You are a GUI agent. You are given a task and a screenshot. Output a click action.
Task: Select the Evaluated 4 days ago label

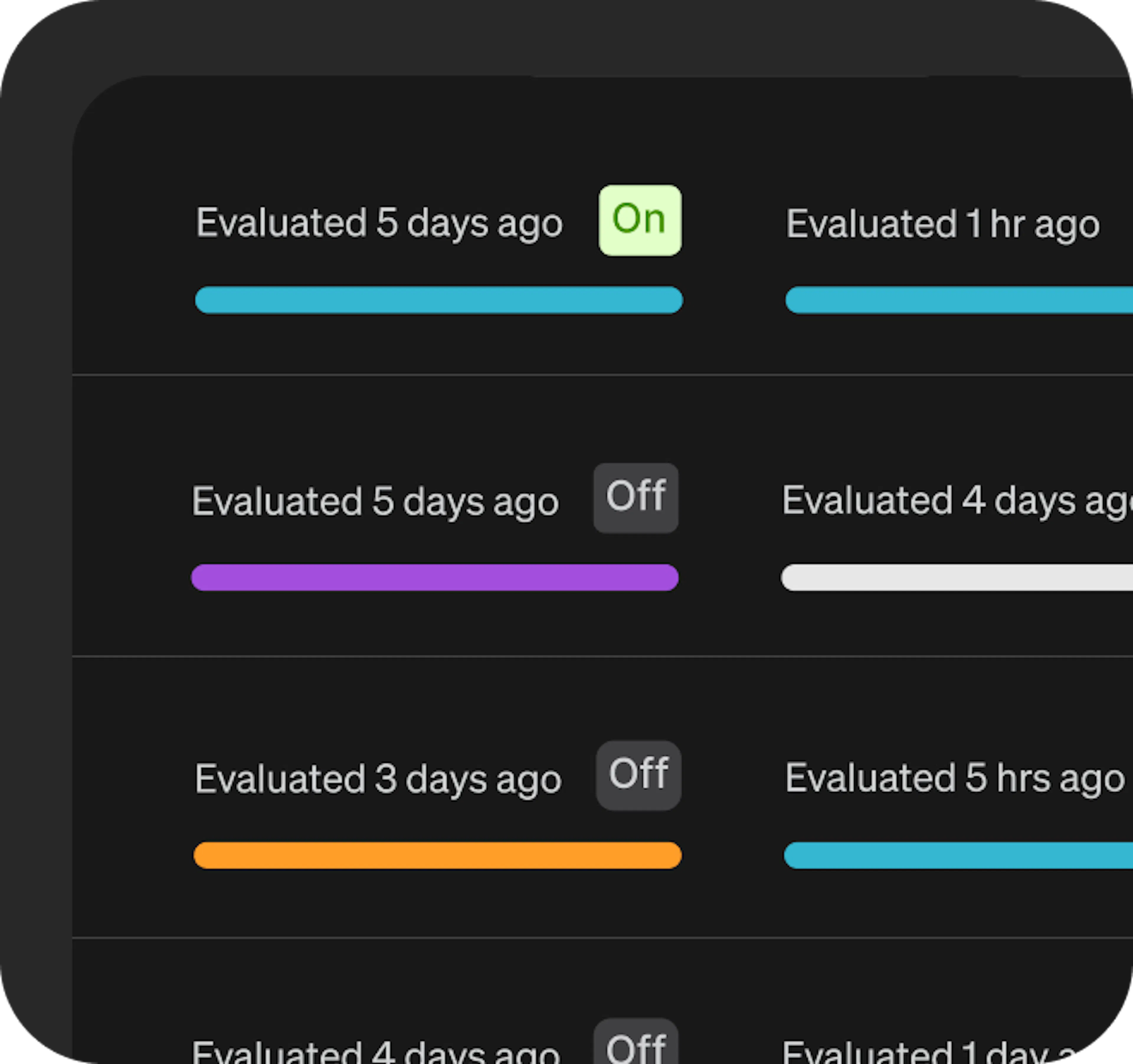click(957, 501)
